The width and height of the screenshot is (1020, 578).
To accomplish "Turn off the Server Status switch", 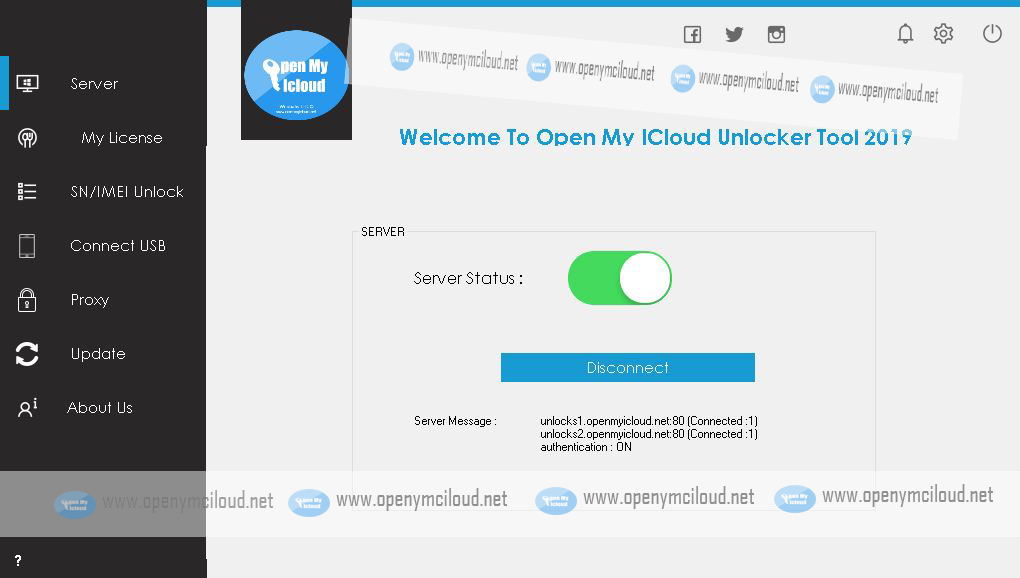I will [x=619, y=278].
